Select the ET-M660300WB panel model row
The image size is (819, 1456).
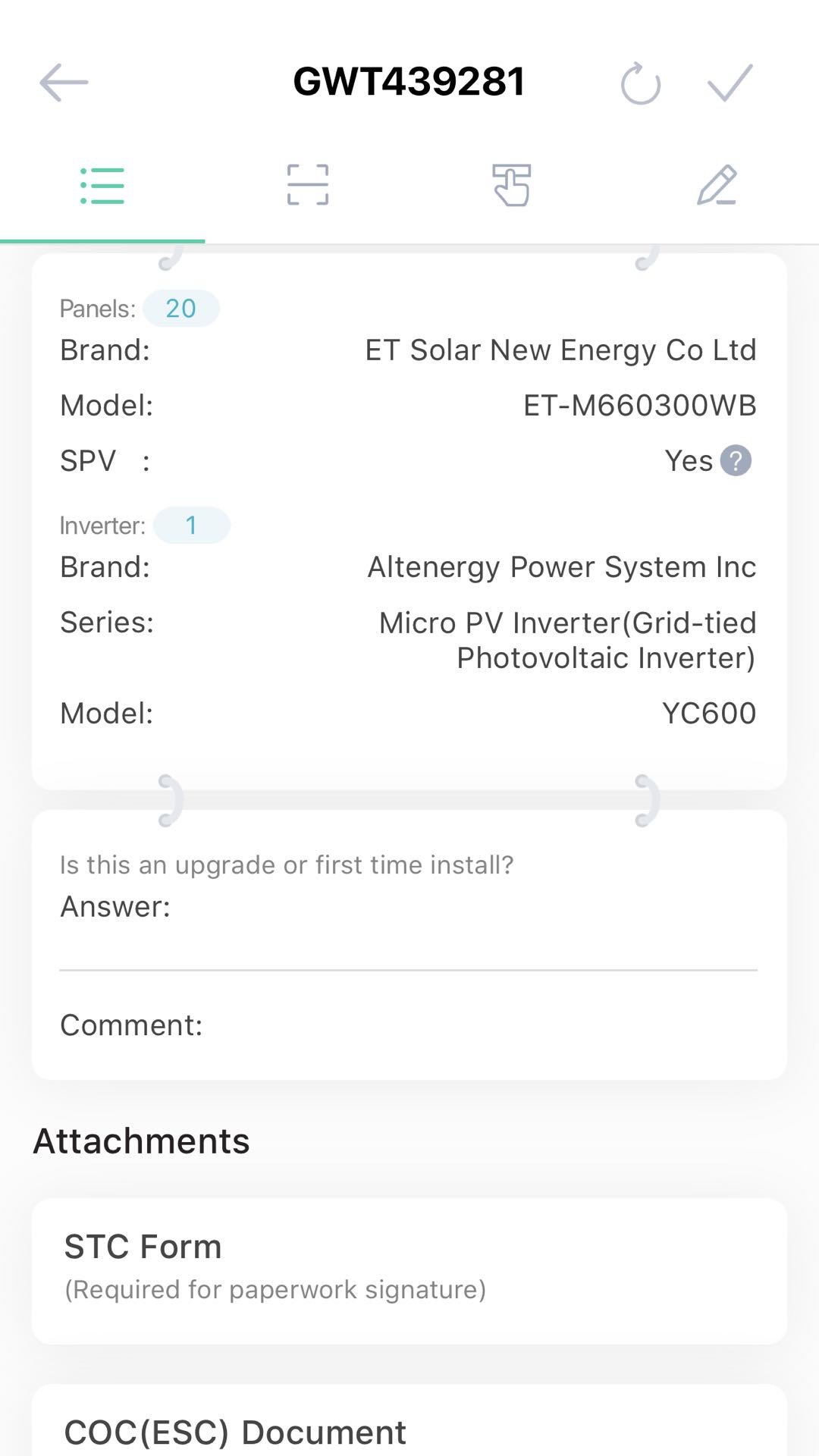point(639,406)
